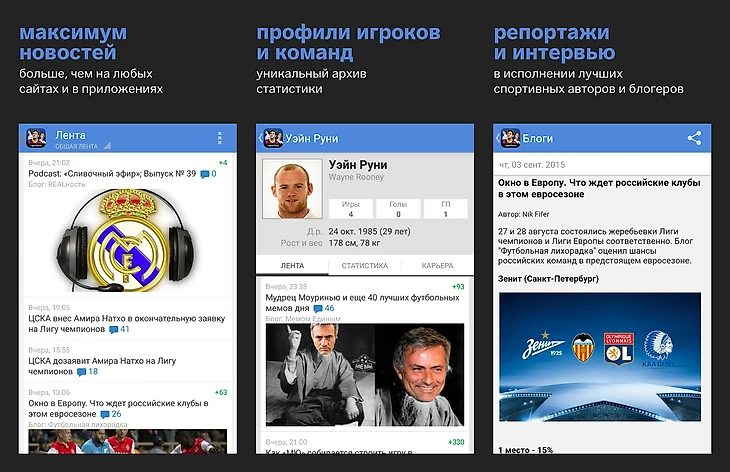Tap the Зенит (Санкт-Петербург) subheading

(548, 279)
